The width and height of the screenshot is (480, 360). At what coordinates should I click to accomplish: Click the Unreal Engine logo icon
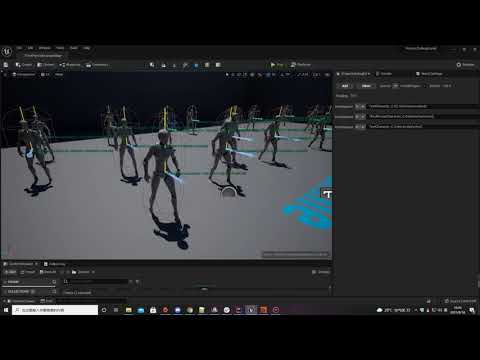(x=7, y=51)
